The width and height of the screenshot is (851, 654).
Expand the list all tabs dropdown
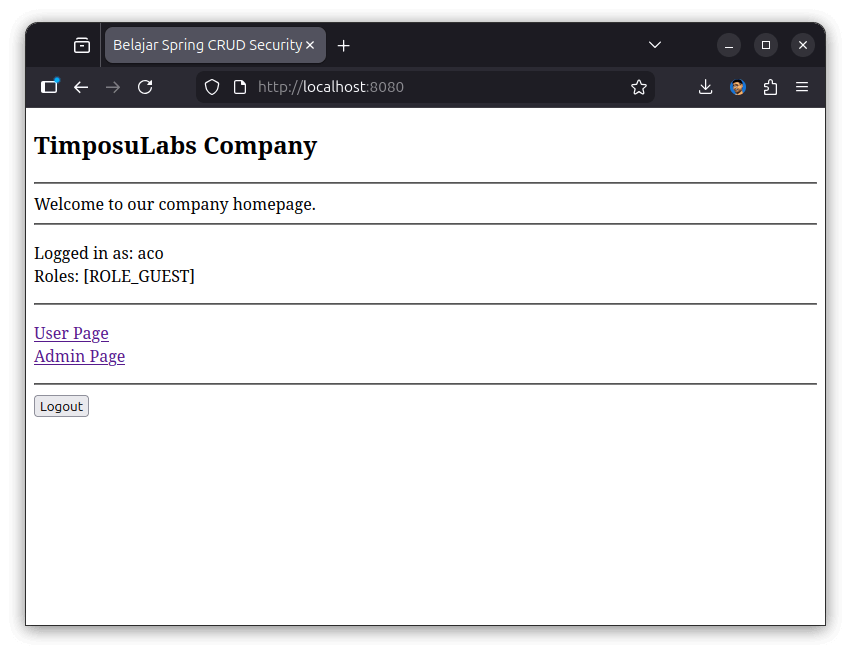pyautogui.click(x=655, y=45)
